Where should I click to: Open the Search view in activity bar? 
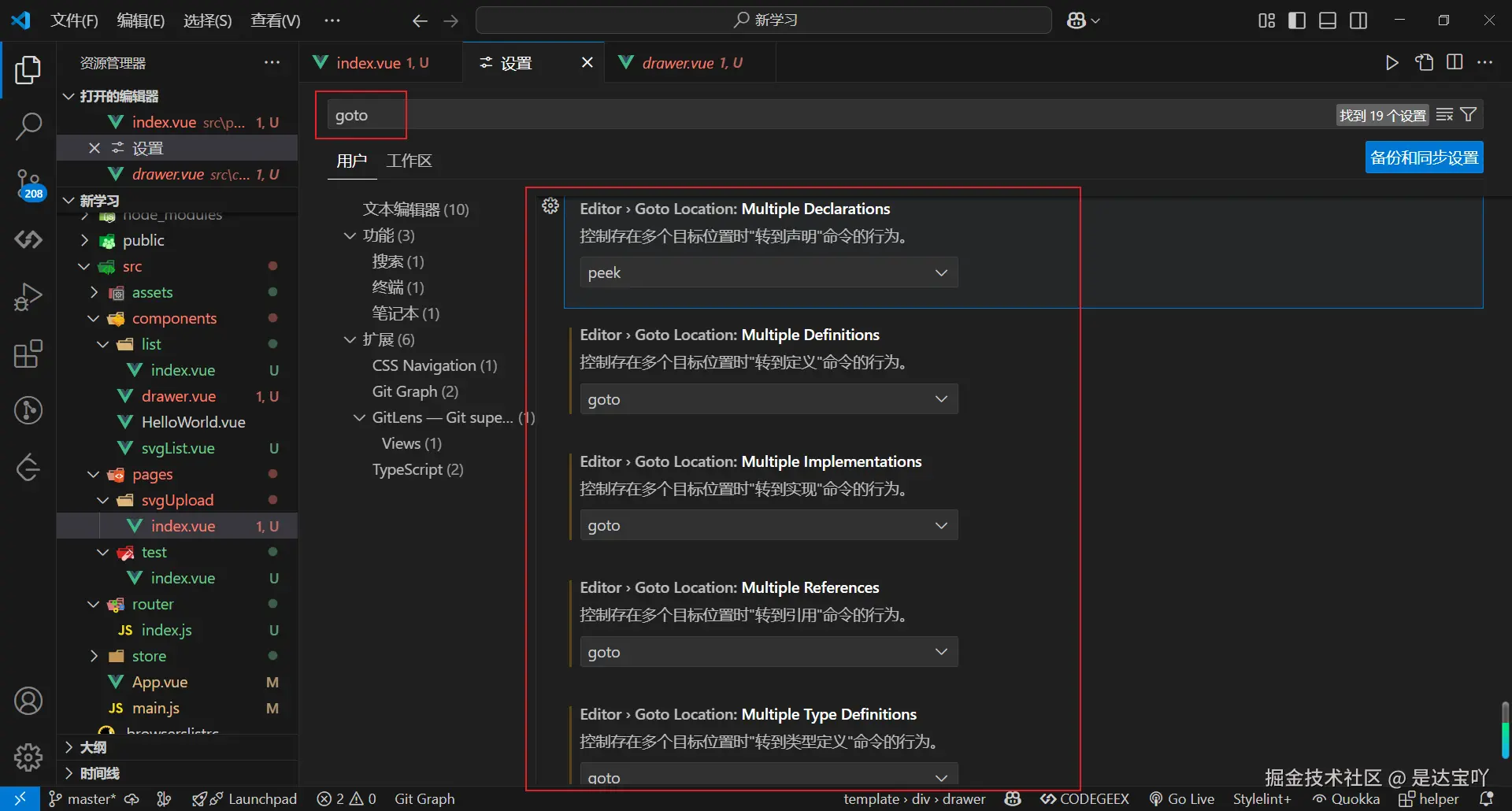click(28, 126)
